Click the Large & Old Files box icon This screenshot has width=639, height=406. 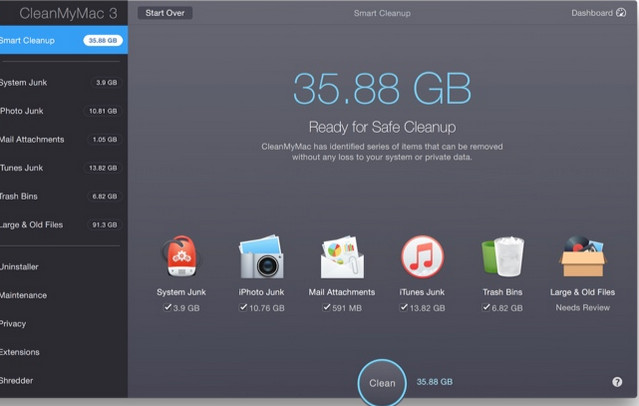coord(582,258)
